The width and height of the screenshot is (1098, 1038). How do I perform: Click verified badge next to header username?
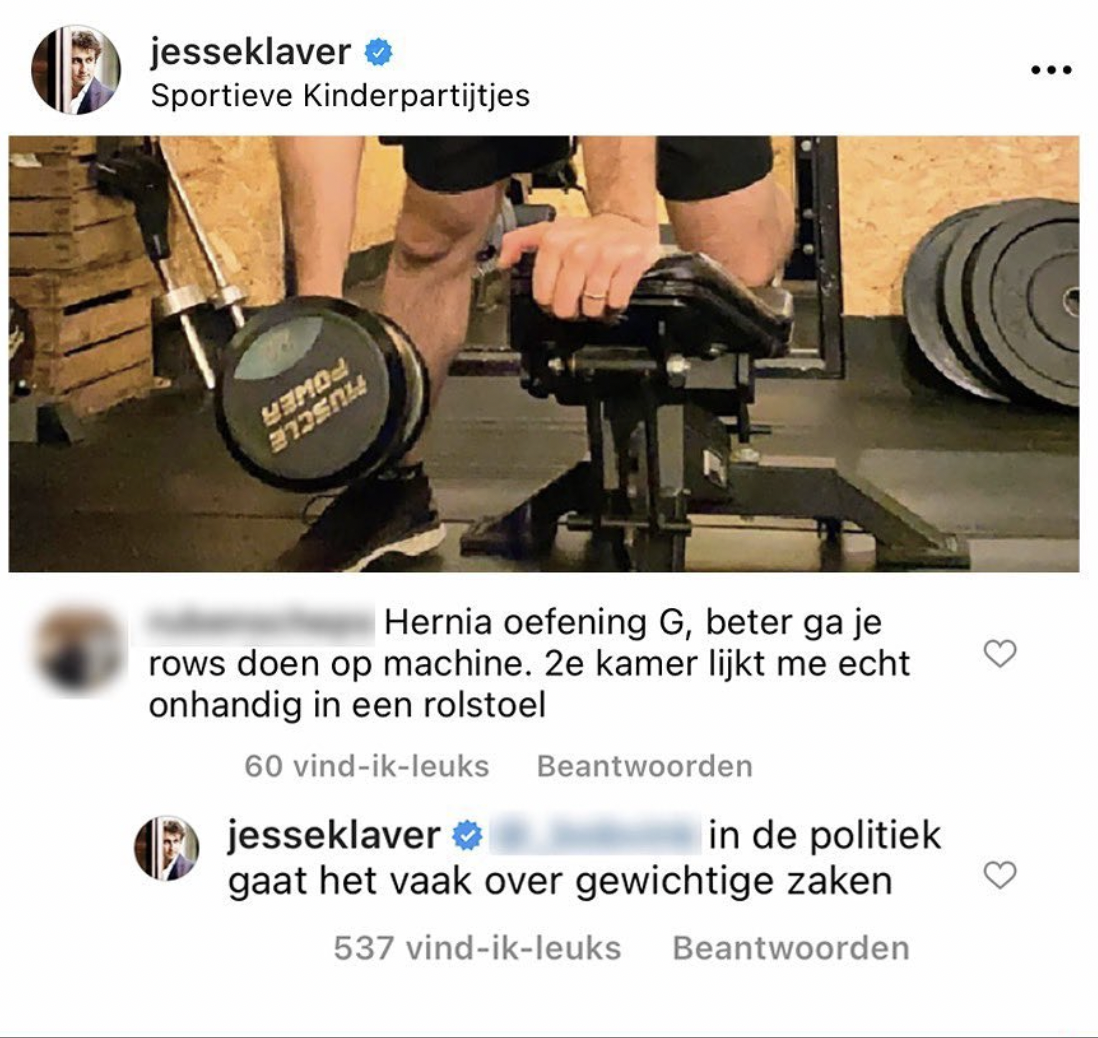point(379,53)
